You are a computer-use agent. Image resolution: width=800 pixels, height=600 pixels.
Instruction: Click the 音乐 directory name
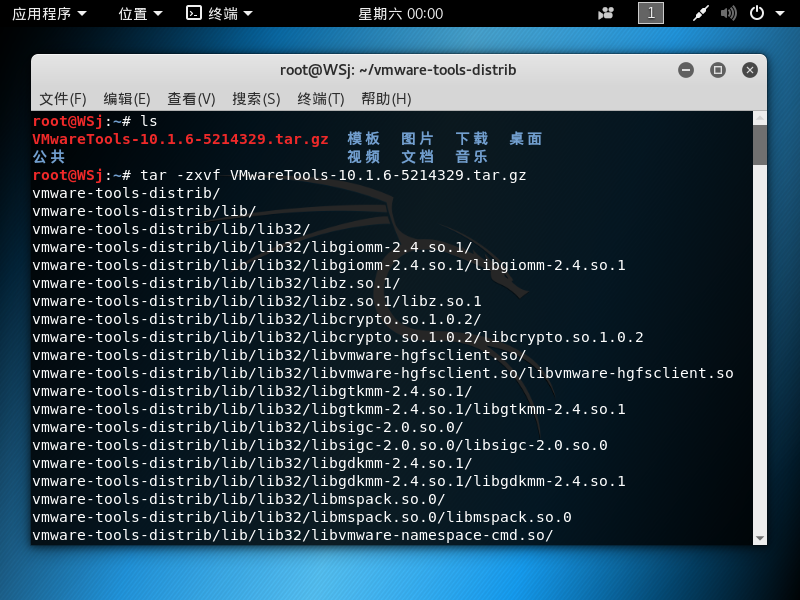[x=471, y=157]
